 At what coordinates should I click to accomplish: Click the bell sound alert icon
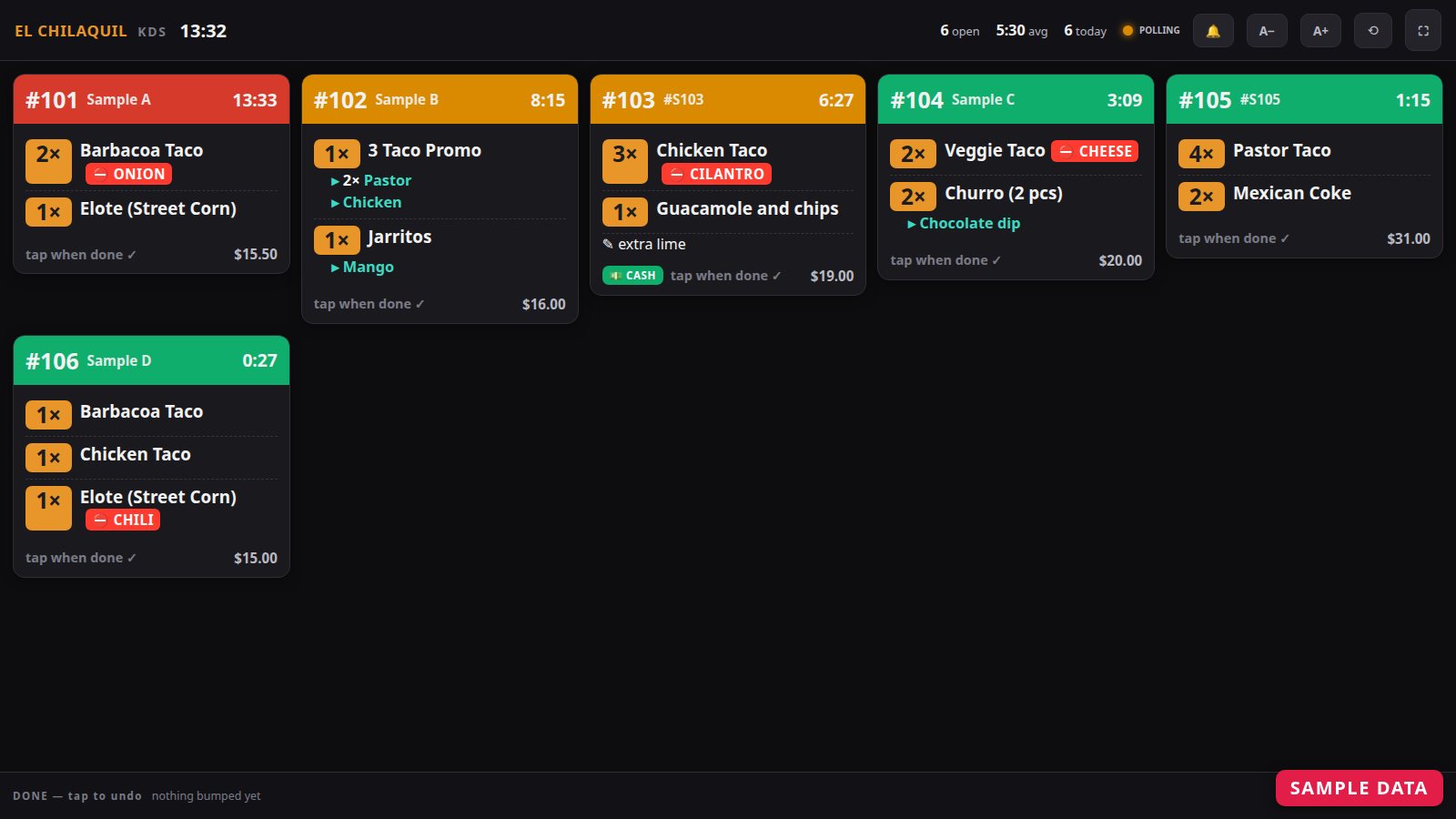(x=1213, y=31)
